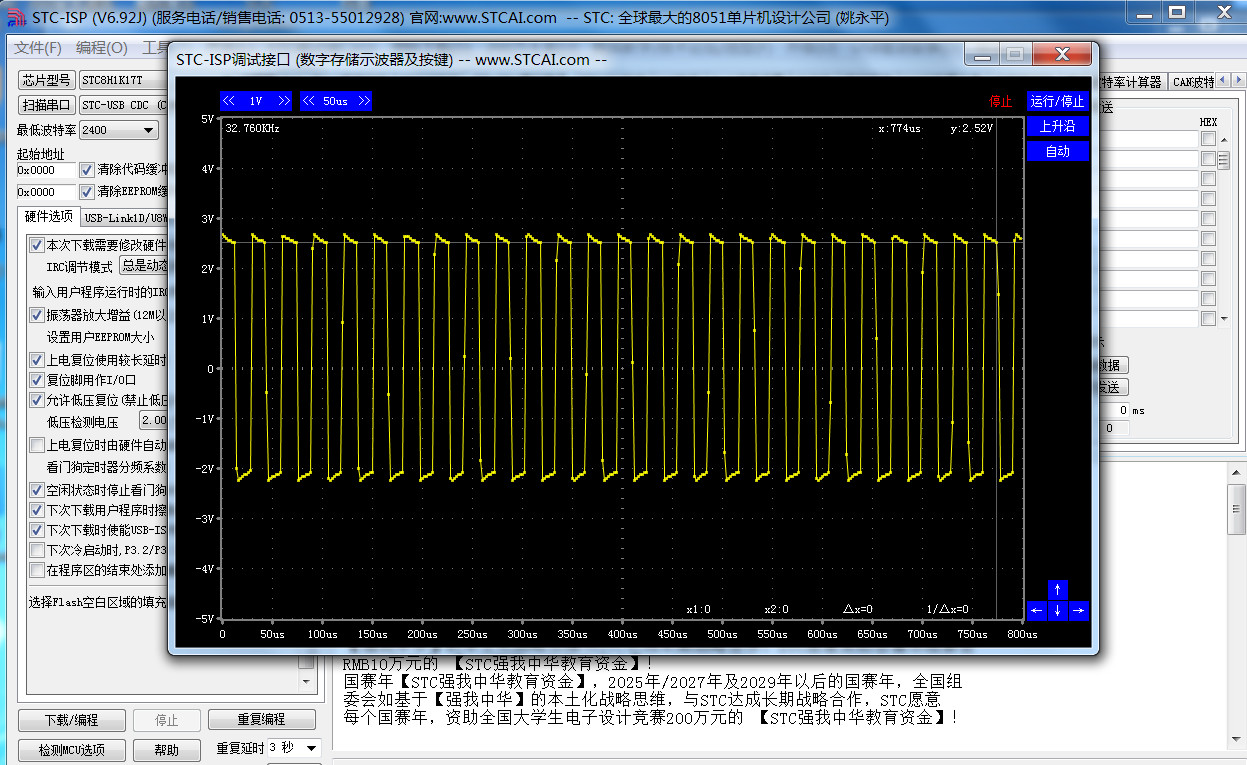Click the first 起始地址 0x0000 field
1247x765 pixels.
tap(46, 170)
